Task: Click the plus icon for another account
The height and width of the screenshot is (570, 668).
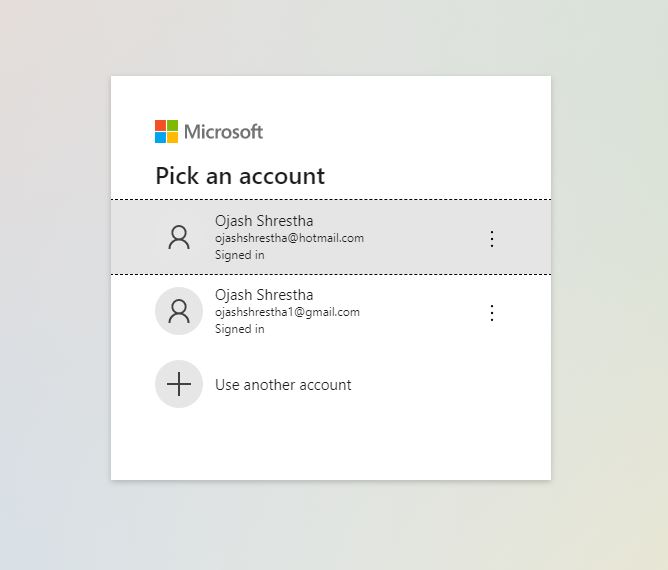Action: click(179, 384)
